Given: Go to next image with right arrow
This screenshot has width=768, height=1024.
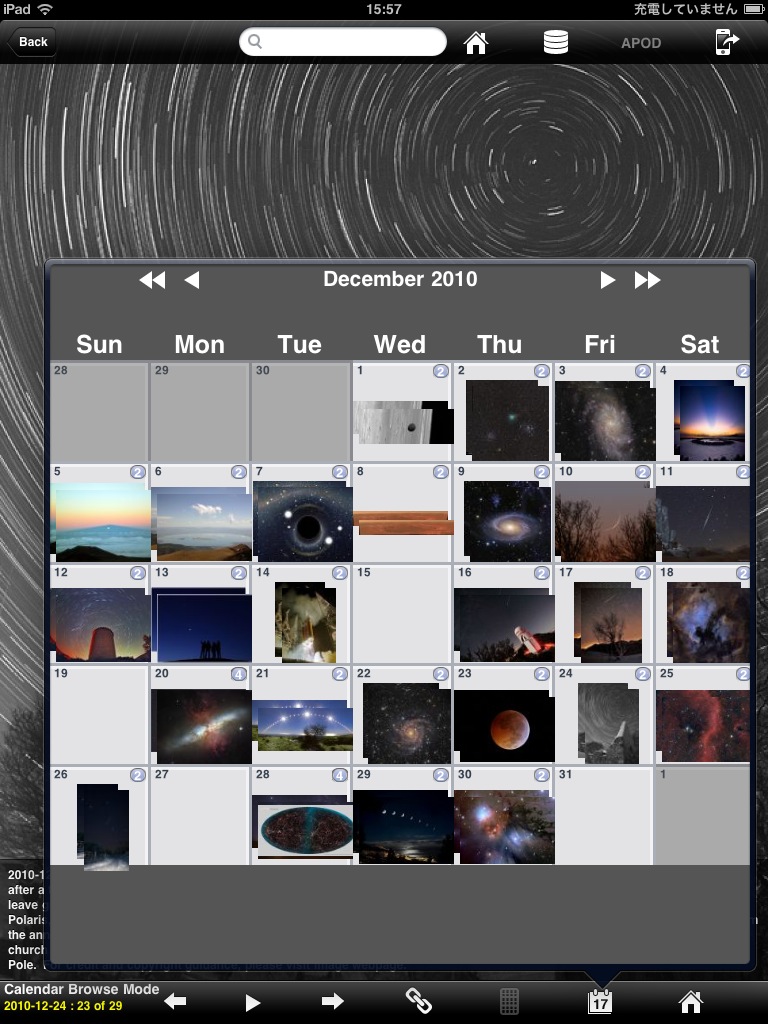Looking at the screenshot, I should (333, 1001).
